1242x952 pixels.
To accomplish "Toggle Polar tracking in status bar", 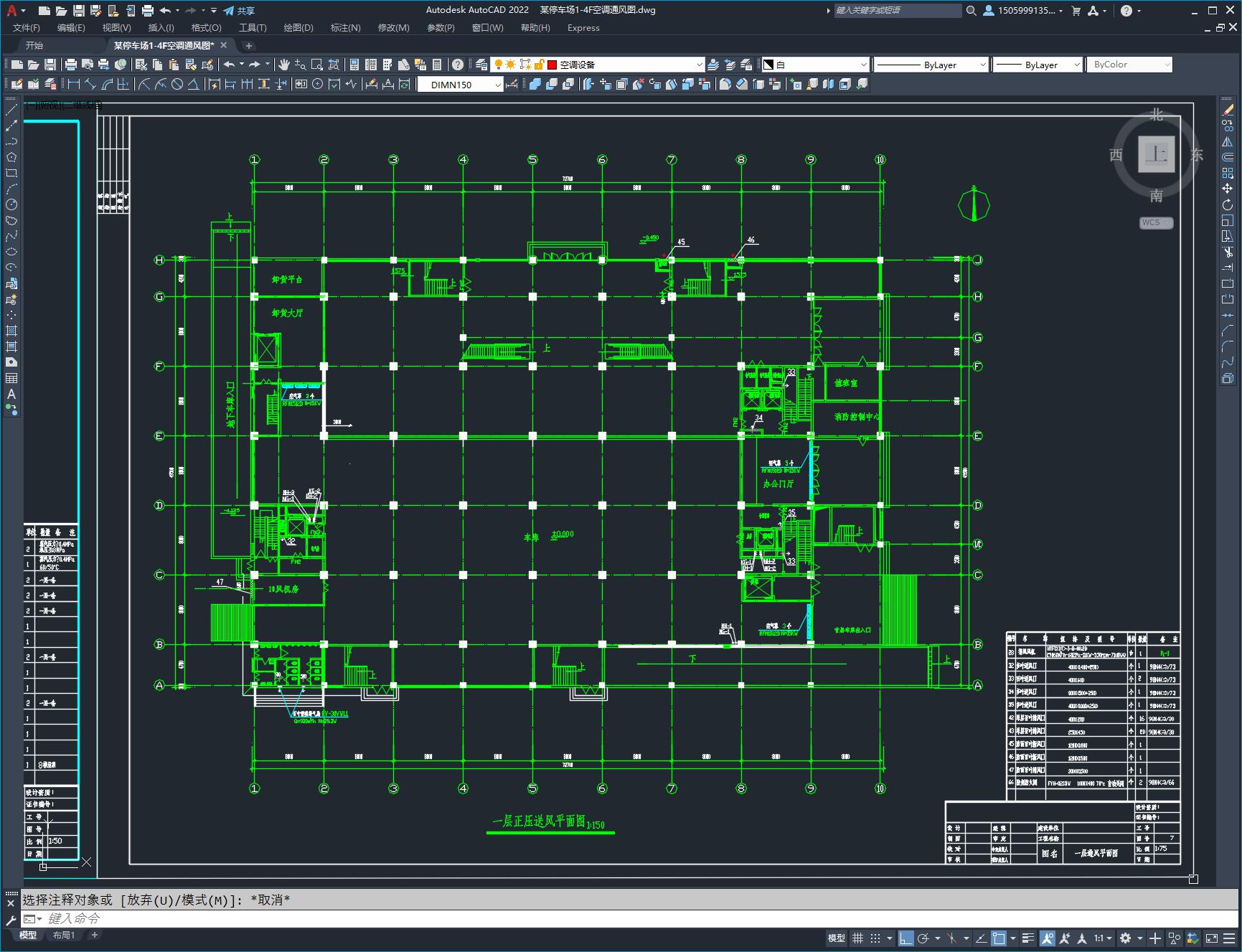I will click(923, 938).
